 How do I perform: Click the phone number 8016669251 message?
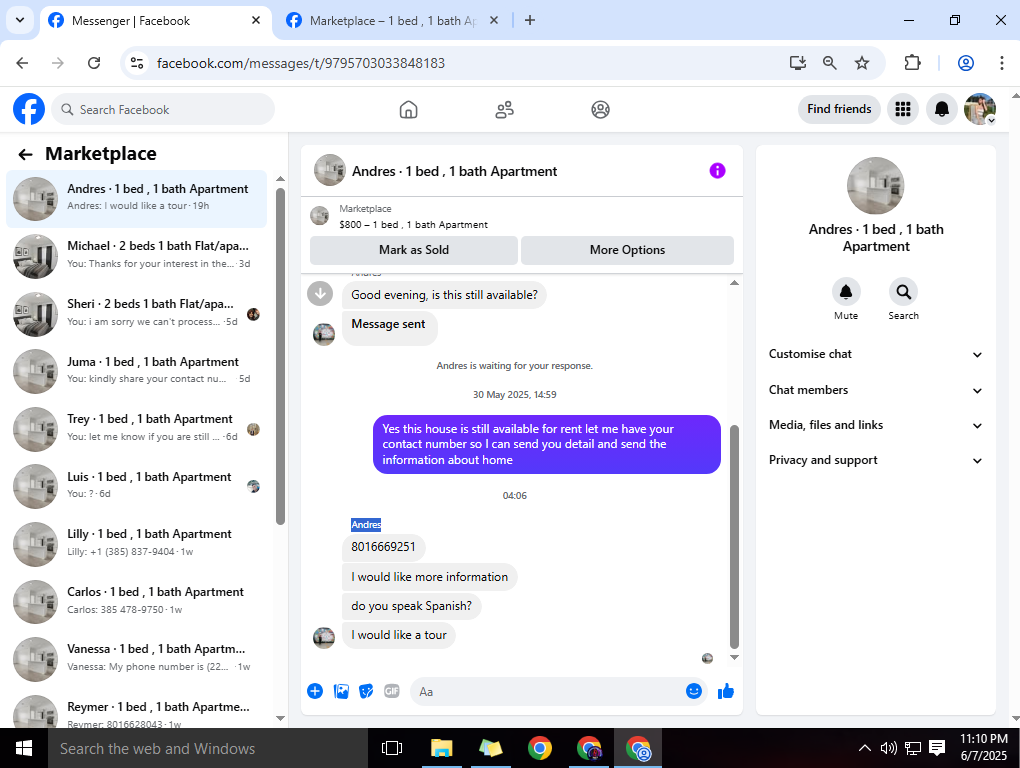pos(383,547)
